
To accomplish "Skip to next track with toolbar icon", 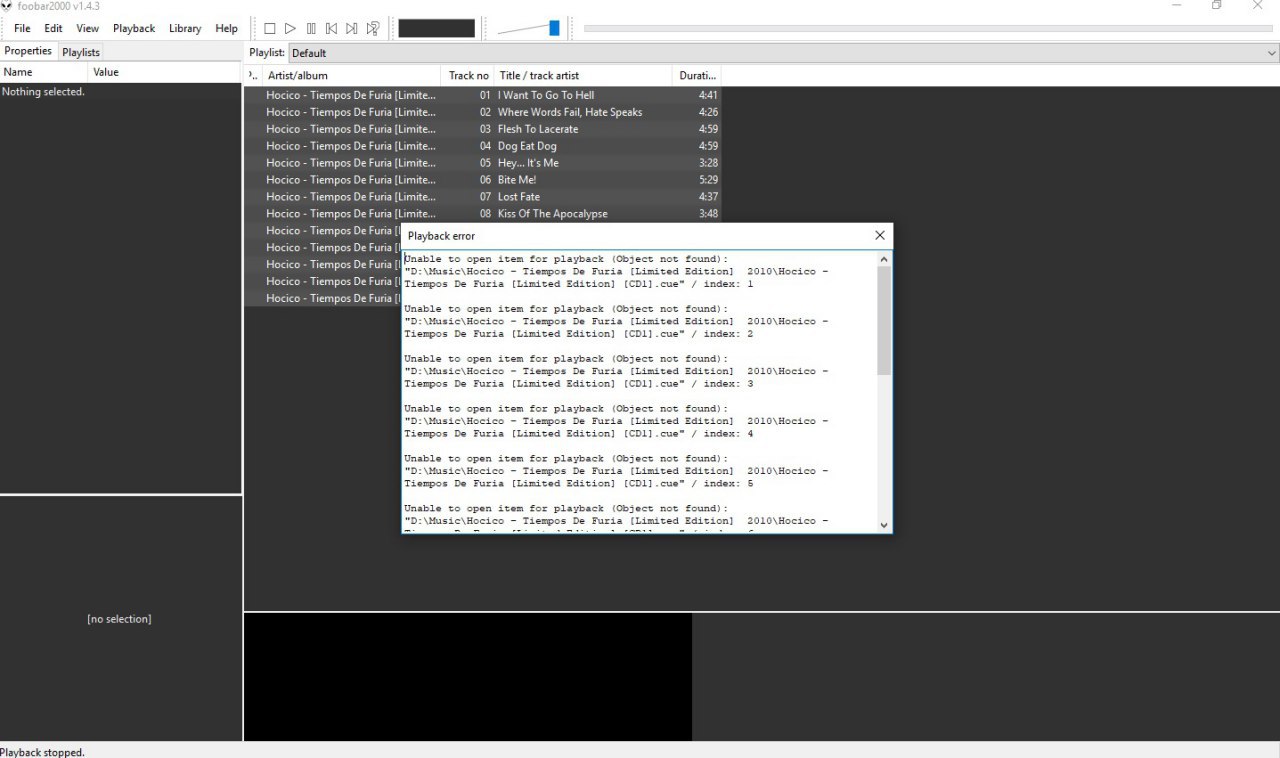I will (x=352, y=29).
